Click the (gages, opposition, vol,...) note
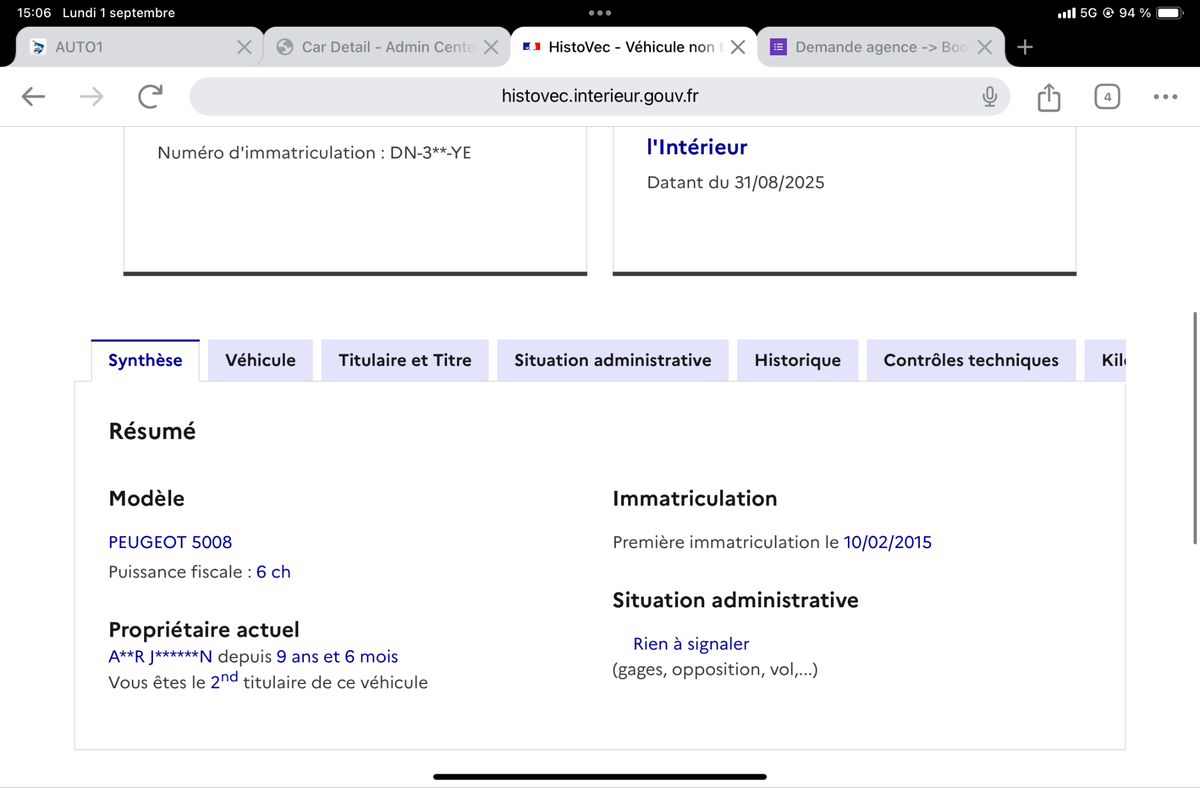 pyautogui.click(x=715, y=670)
